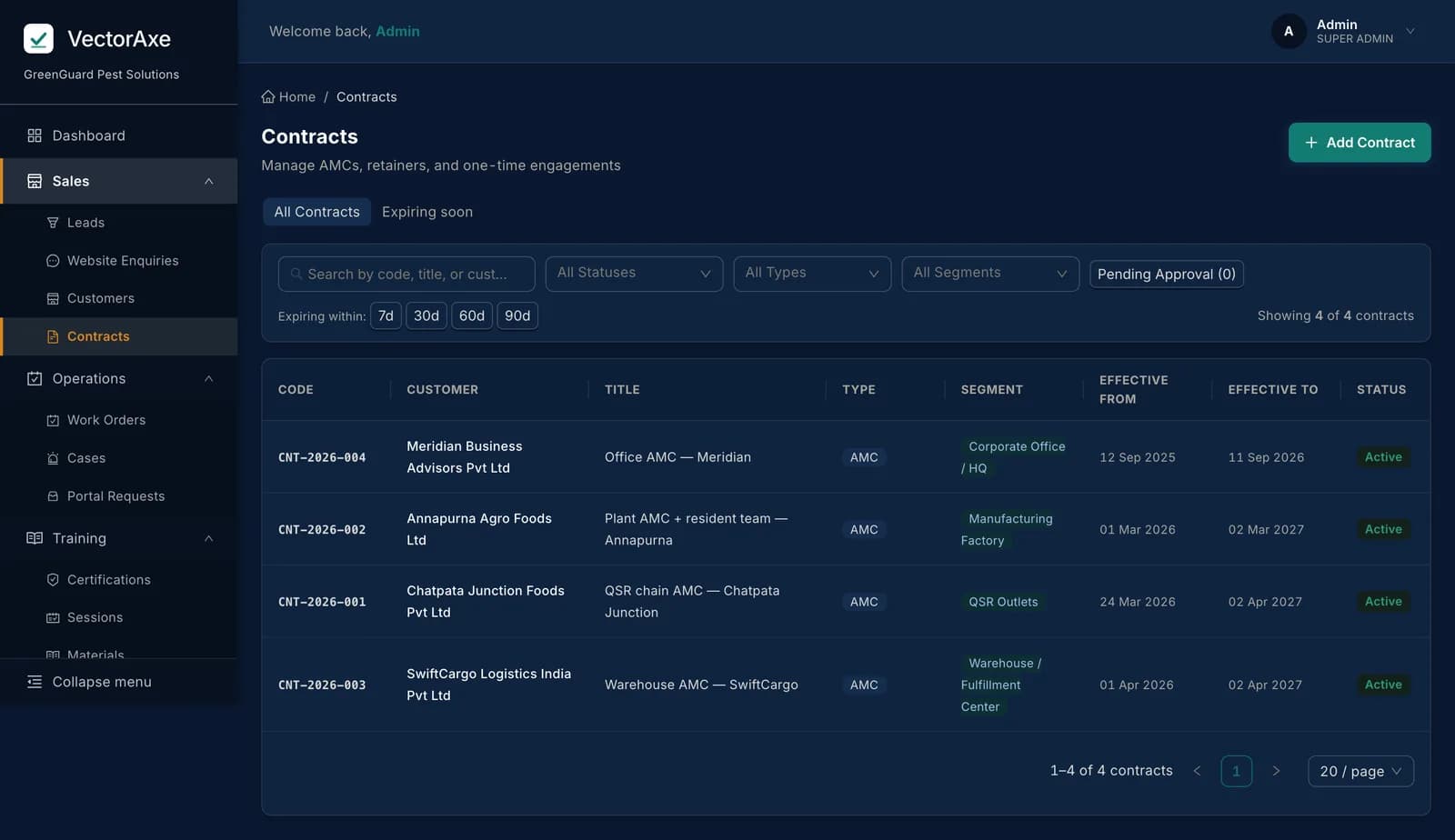This screenshot has width=1455, height=840.
Task: Switch to the Expiring soon tab
Action: pyautogui.click(x=427, y=212)
